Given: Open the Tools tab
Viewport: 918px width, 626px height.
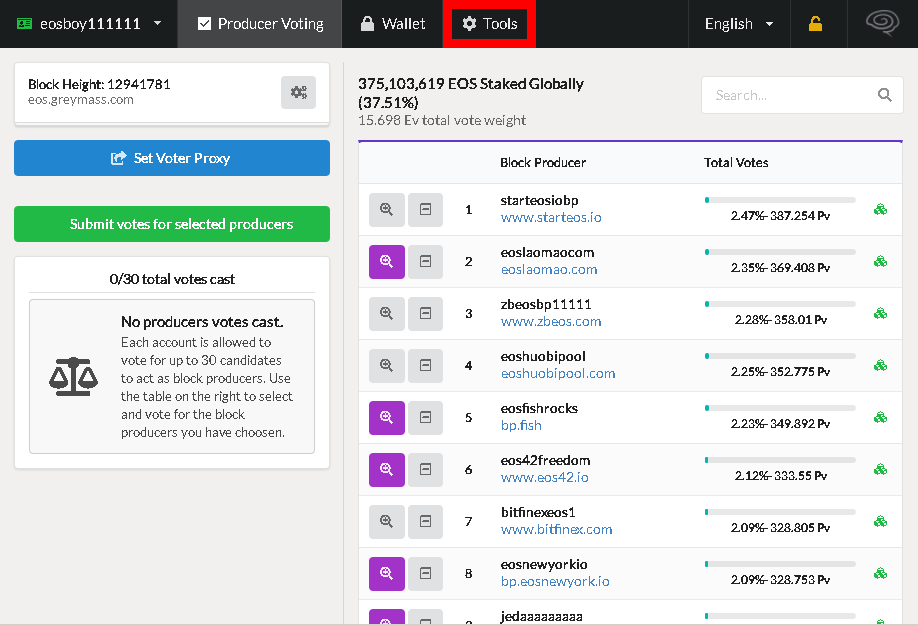Looking at the screenshot, I should (x=489, y=24).
